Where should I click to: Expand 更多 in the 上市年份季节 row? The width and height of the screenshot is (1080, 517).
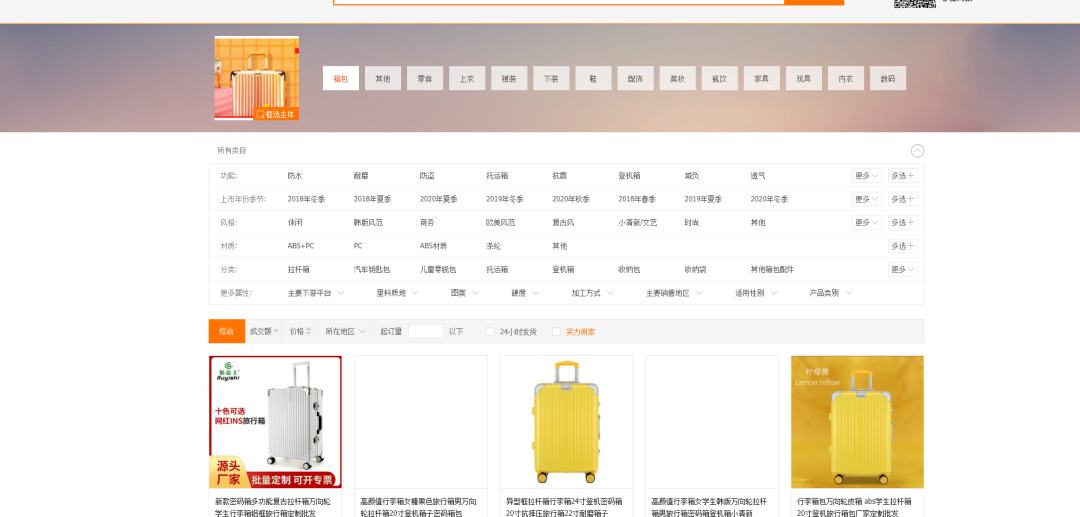pos(866,199)
